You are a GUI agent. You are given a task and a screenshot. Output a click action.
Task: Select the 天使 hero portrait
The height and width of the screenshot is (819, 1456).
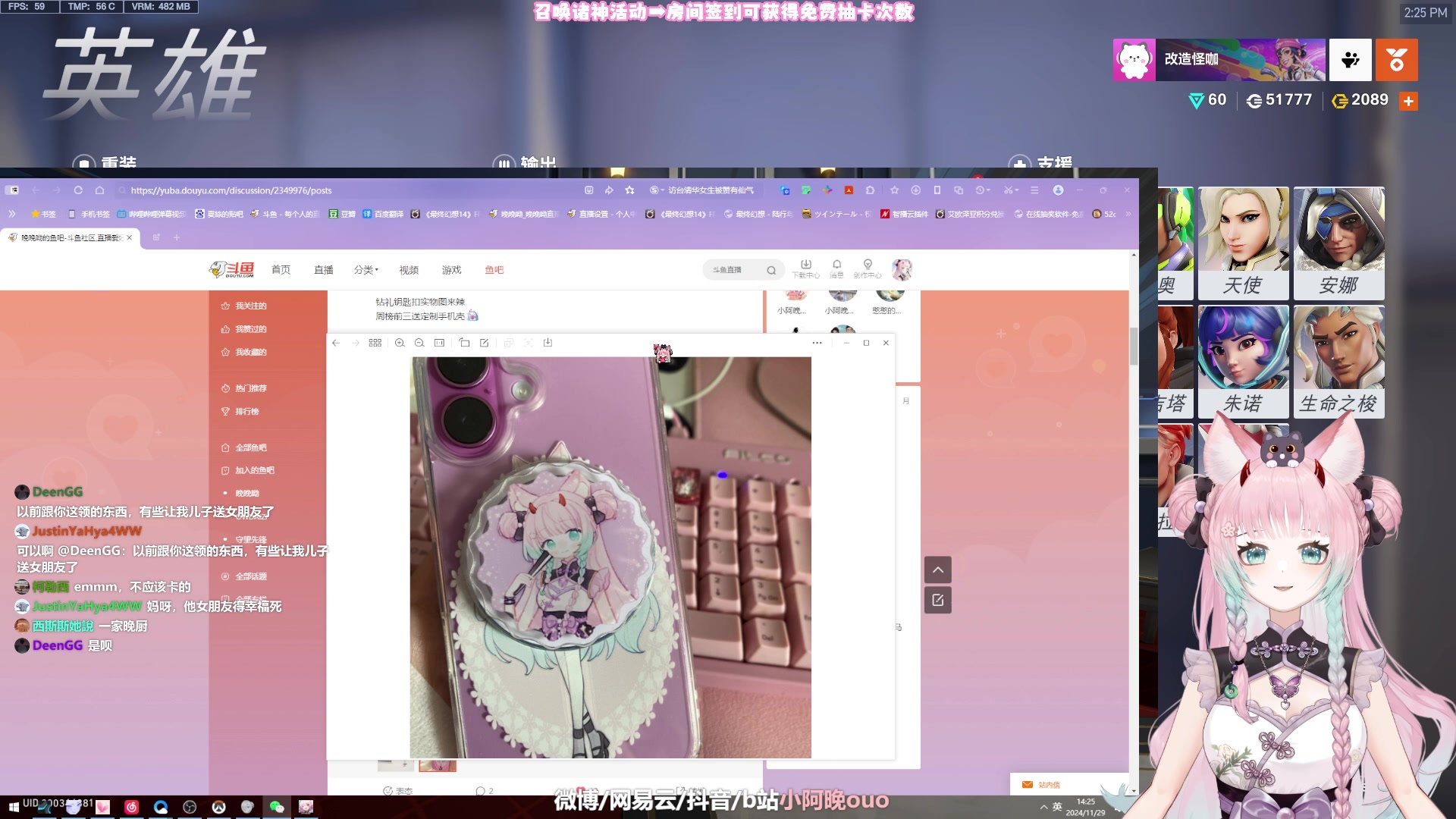click(1243, 243)
